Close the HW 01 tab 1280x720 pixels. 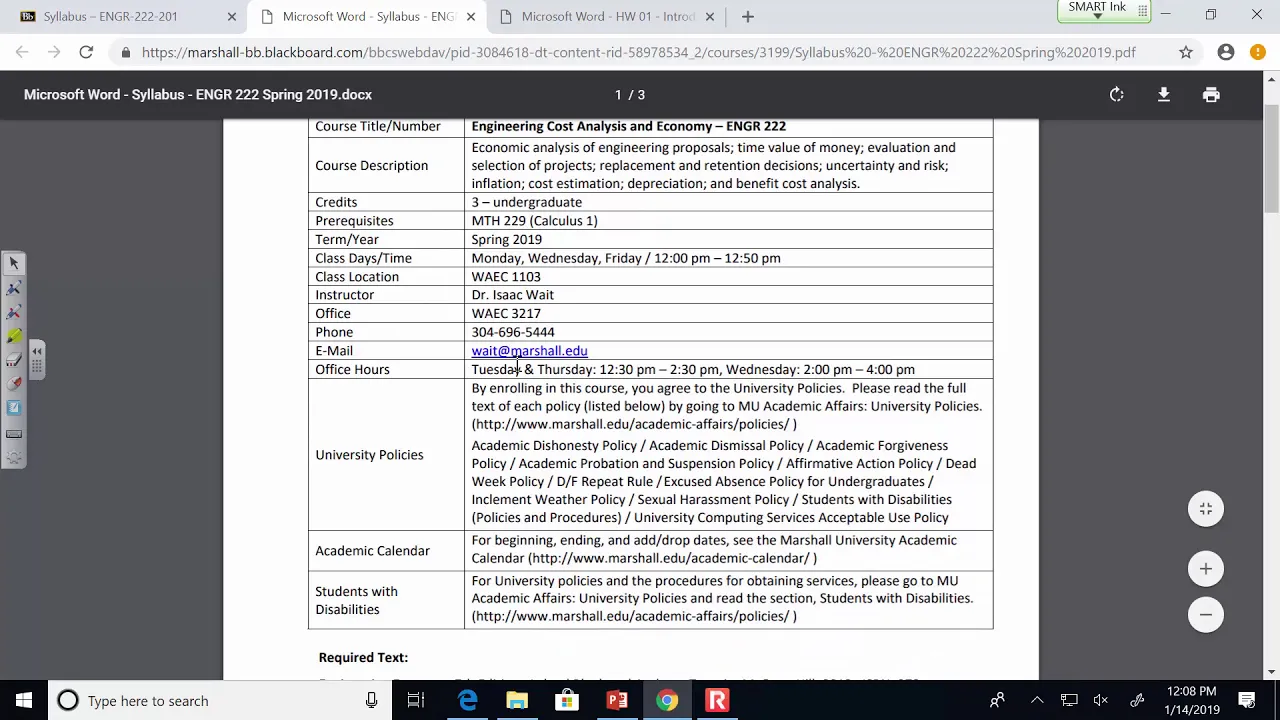710,16
